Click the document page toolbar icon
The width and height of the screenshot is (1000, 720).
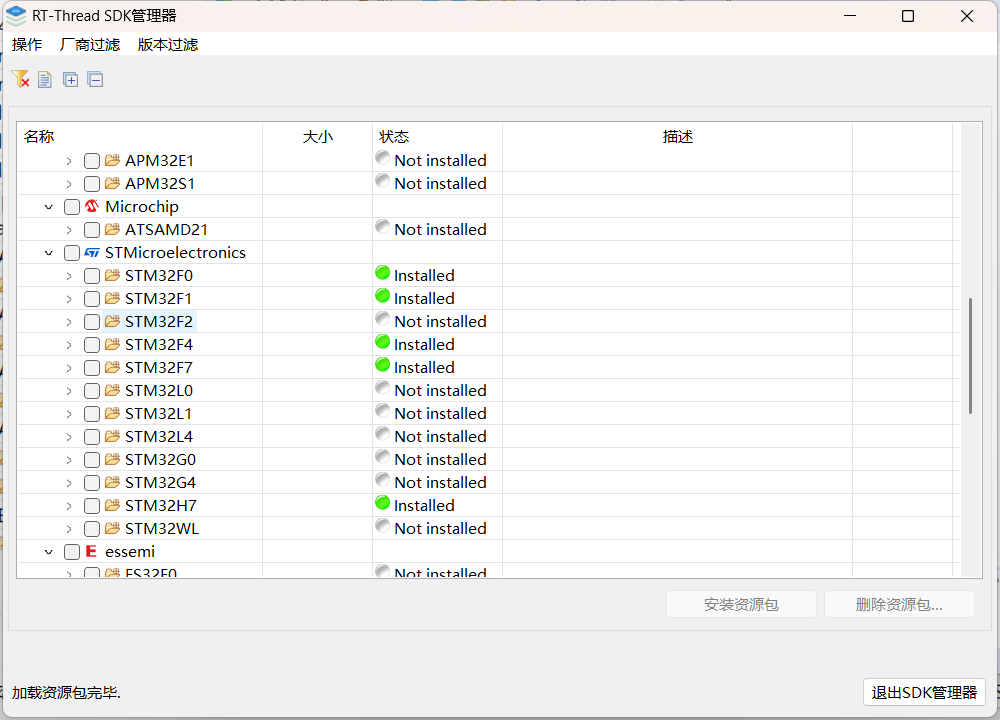click(x=45, y=80)
